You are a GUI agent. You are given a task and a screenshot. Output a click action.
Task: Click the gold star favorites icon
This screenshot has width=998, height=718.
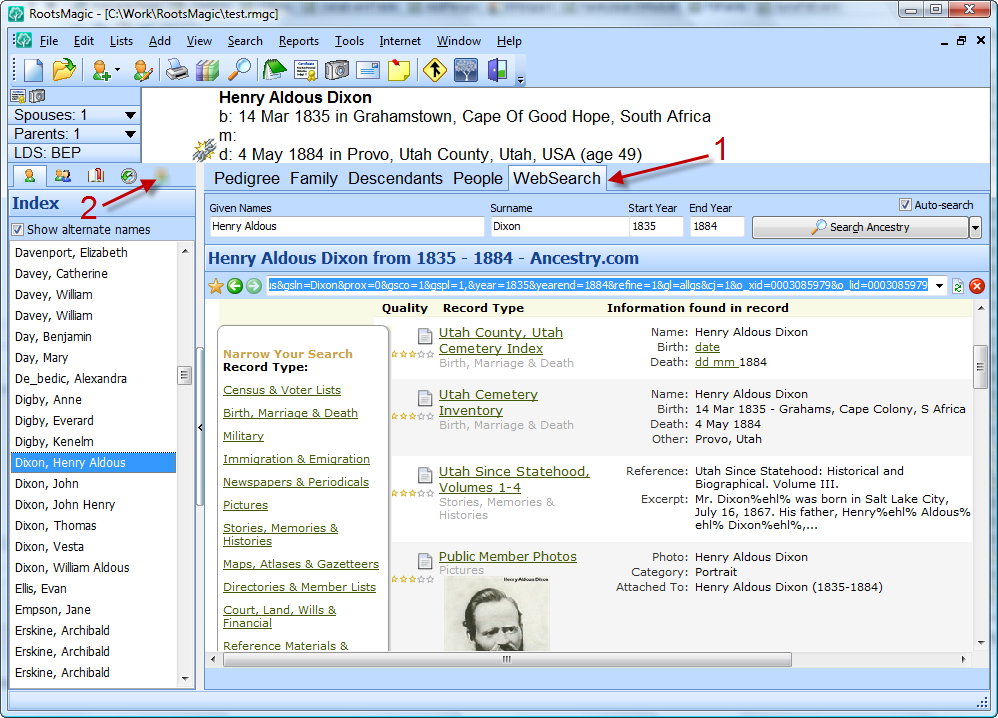216,286
